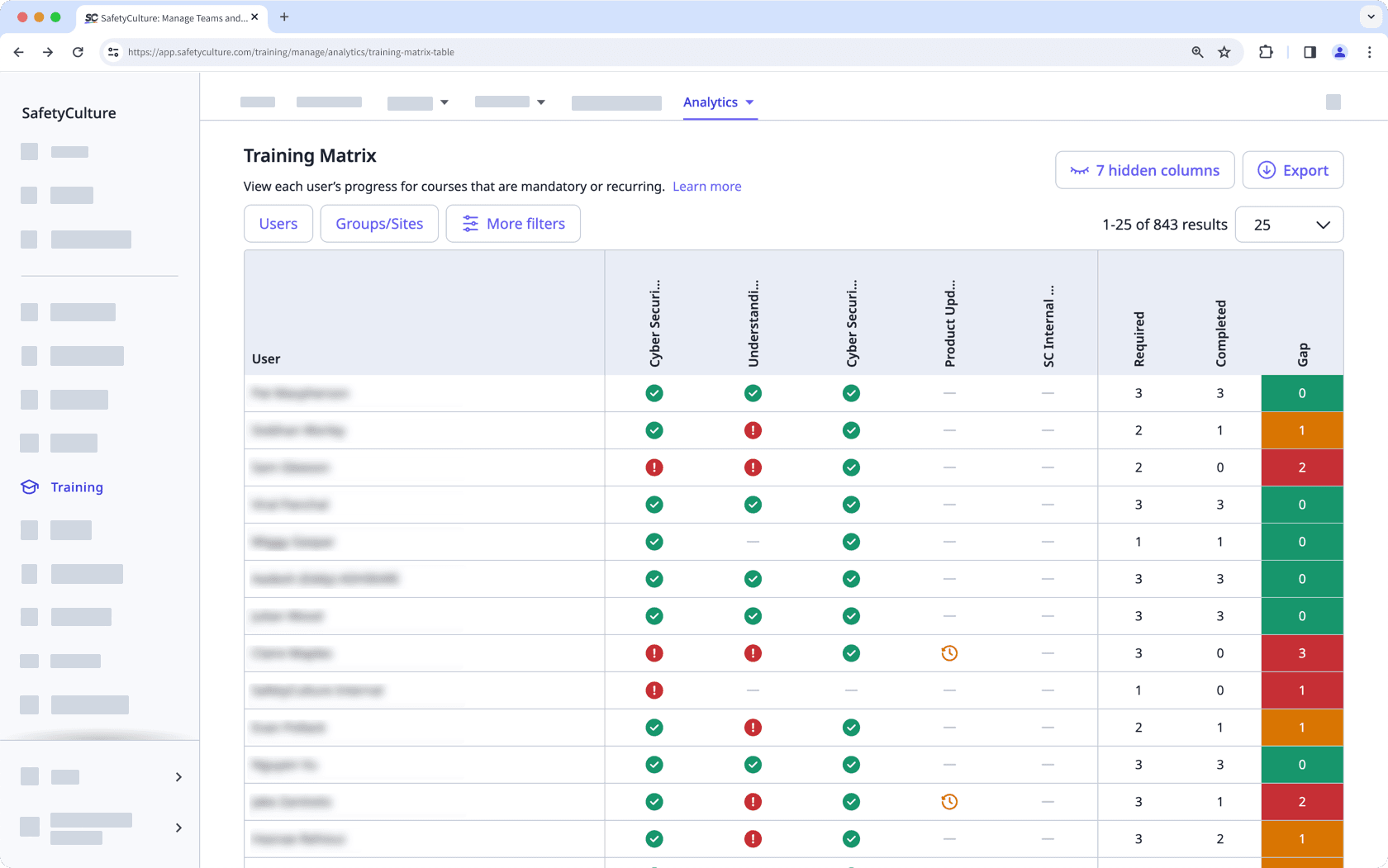Click the green Gap cell showing 0
Viewport: 1388px width, 868px height.
[x=1301, y=393]
